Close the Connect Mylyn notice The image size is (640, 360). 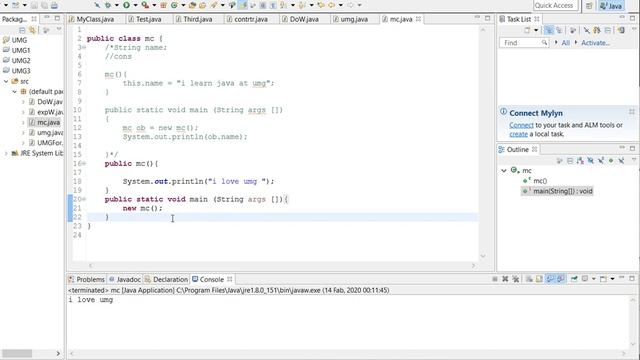pos(631,111)
